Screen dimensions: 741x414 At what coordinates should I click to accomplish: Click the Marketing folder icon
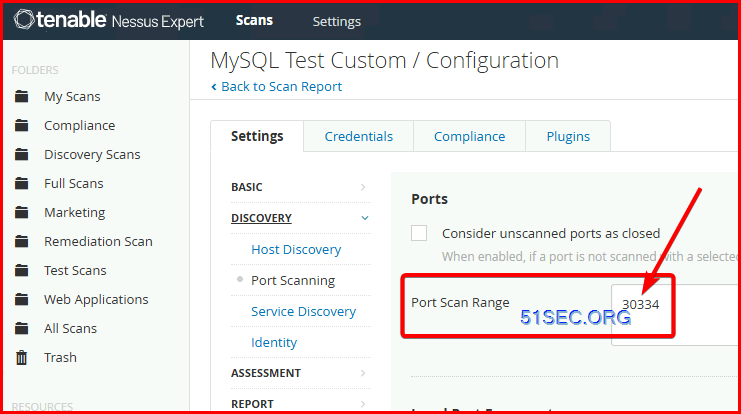(x=21, y=213)
